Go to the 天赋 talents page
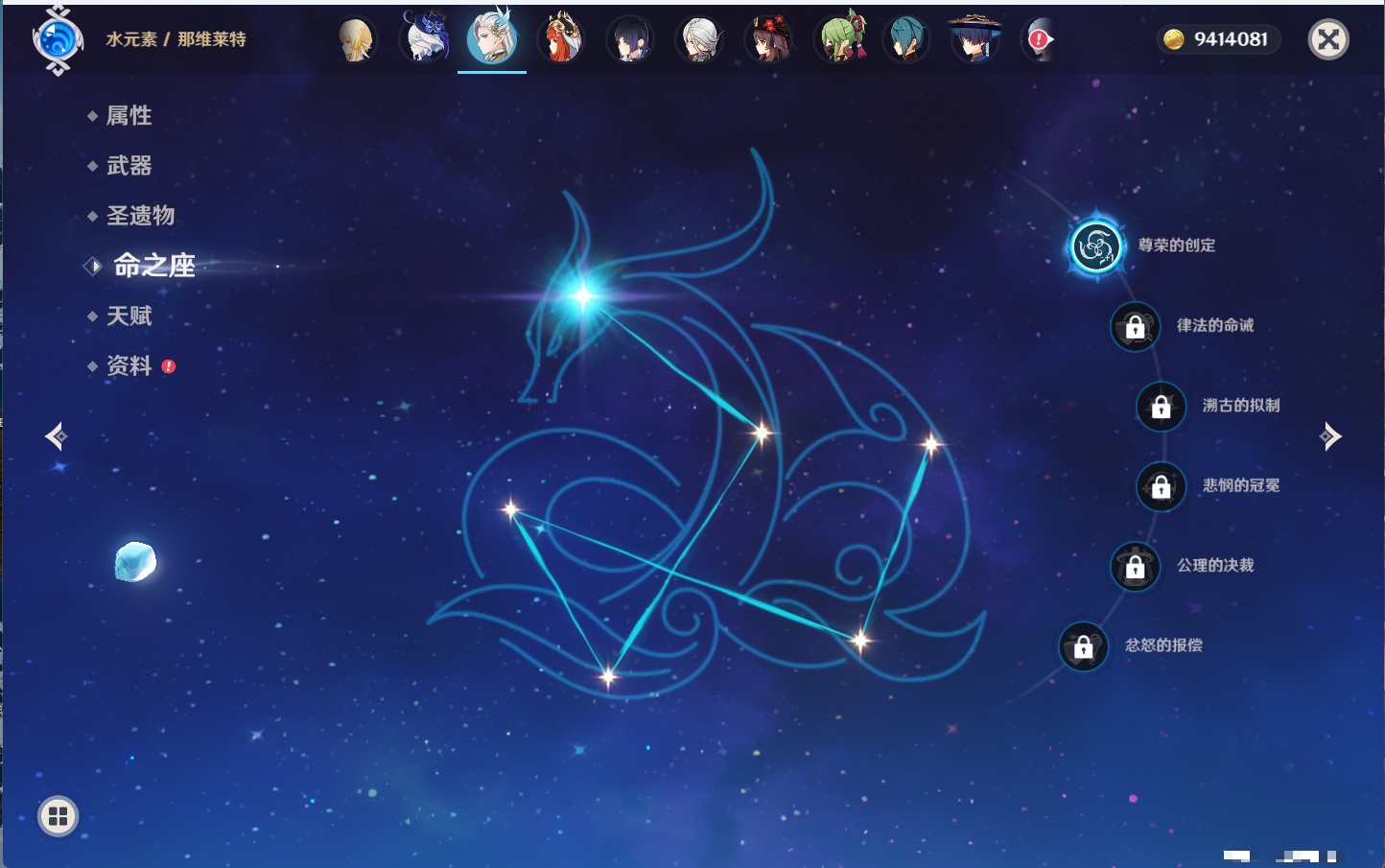This screenshot has height=868, width=1385. click(129, 316)
